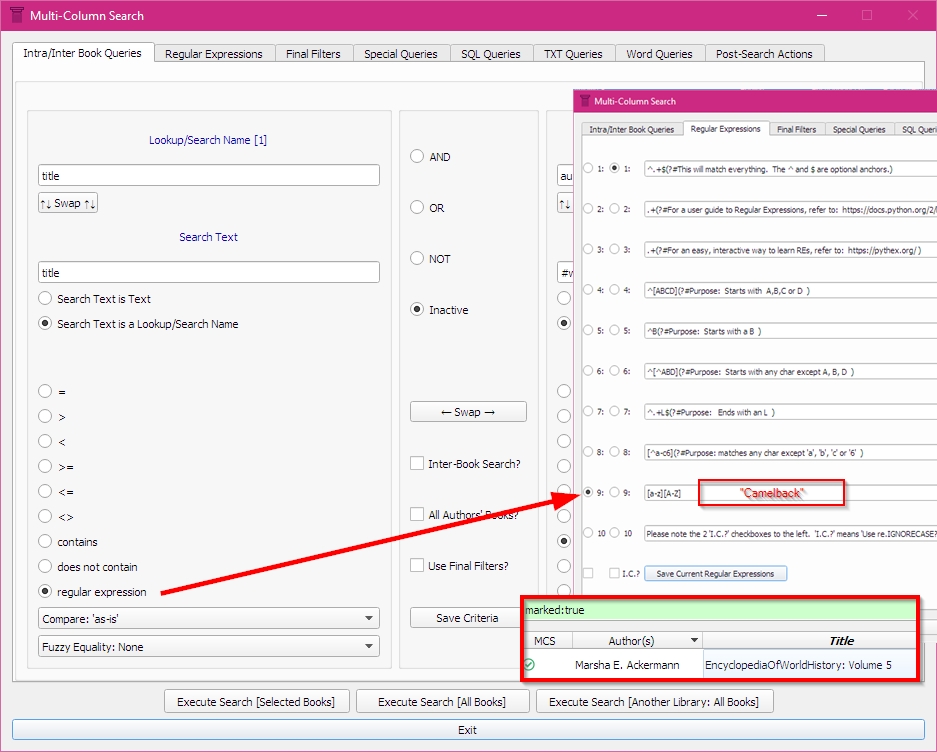Select the contains comparison radio button
This screenshot has width=937, height=752.
point(45,542)
